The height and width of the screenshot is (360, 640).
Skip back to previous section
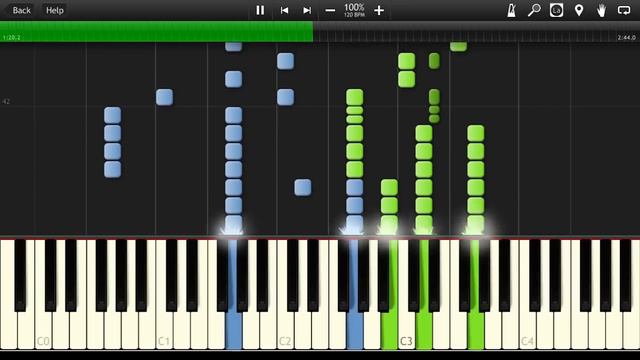284,10
